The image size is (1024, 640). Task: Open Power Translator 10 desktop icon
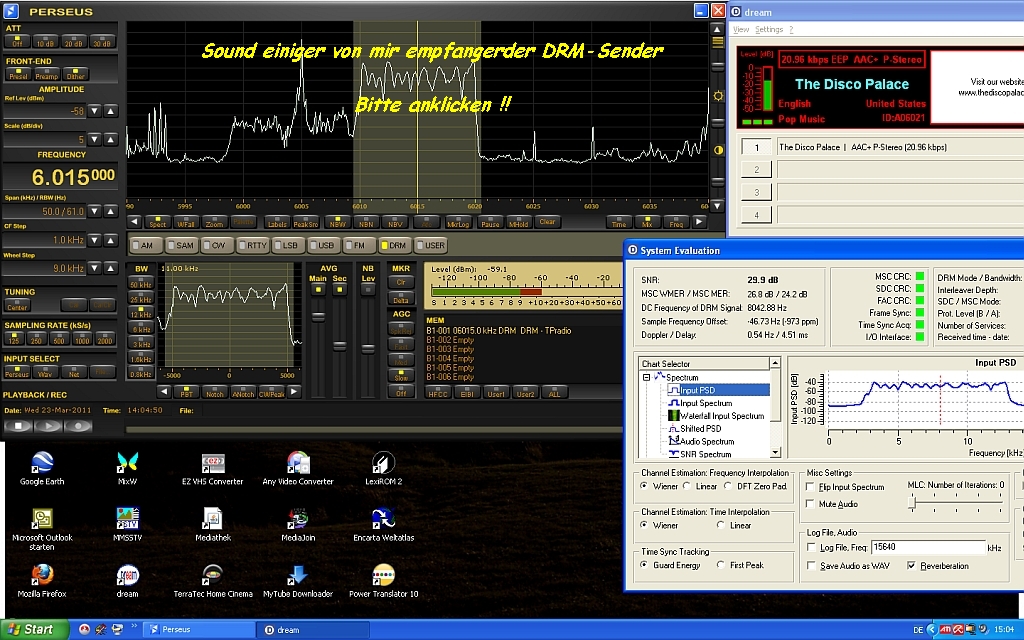383,581
